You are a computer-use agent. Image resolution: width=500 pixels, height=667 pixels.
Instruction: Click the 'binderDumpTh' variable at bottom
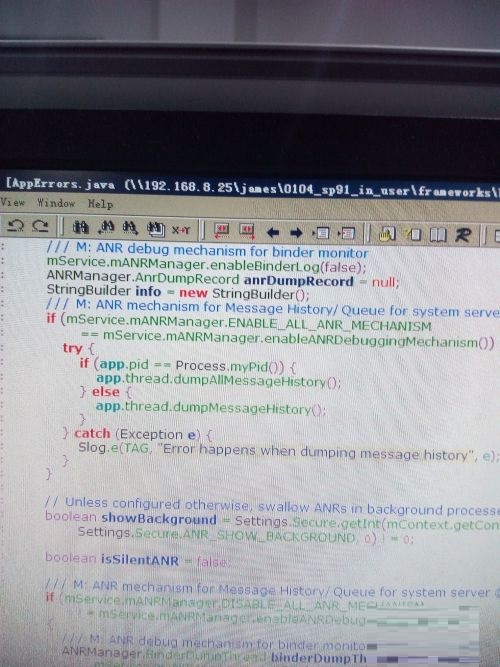point(319,658)
